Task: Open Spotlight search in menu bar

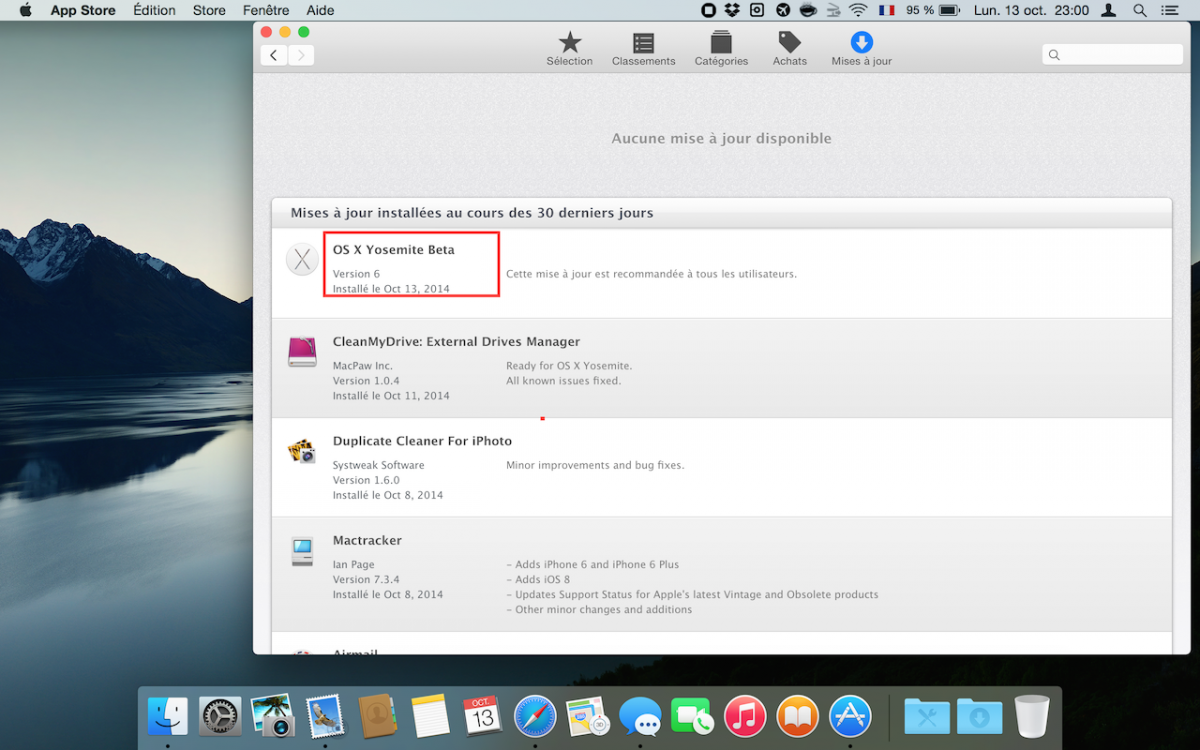Action: (1139, 10)
